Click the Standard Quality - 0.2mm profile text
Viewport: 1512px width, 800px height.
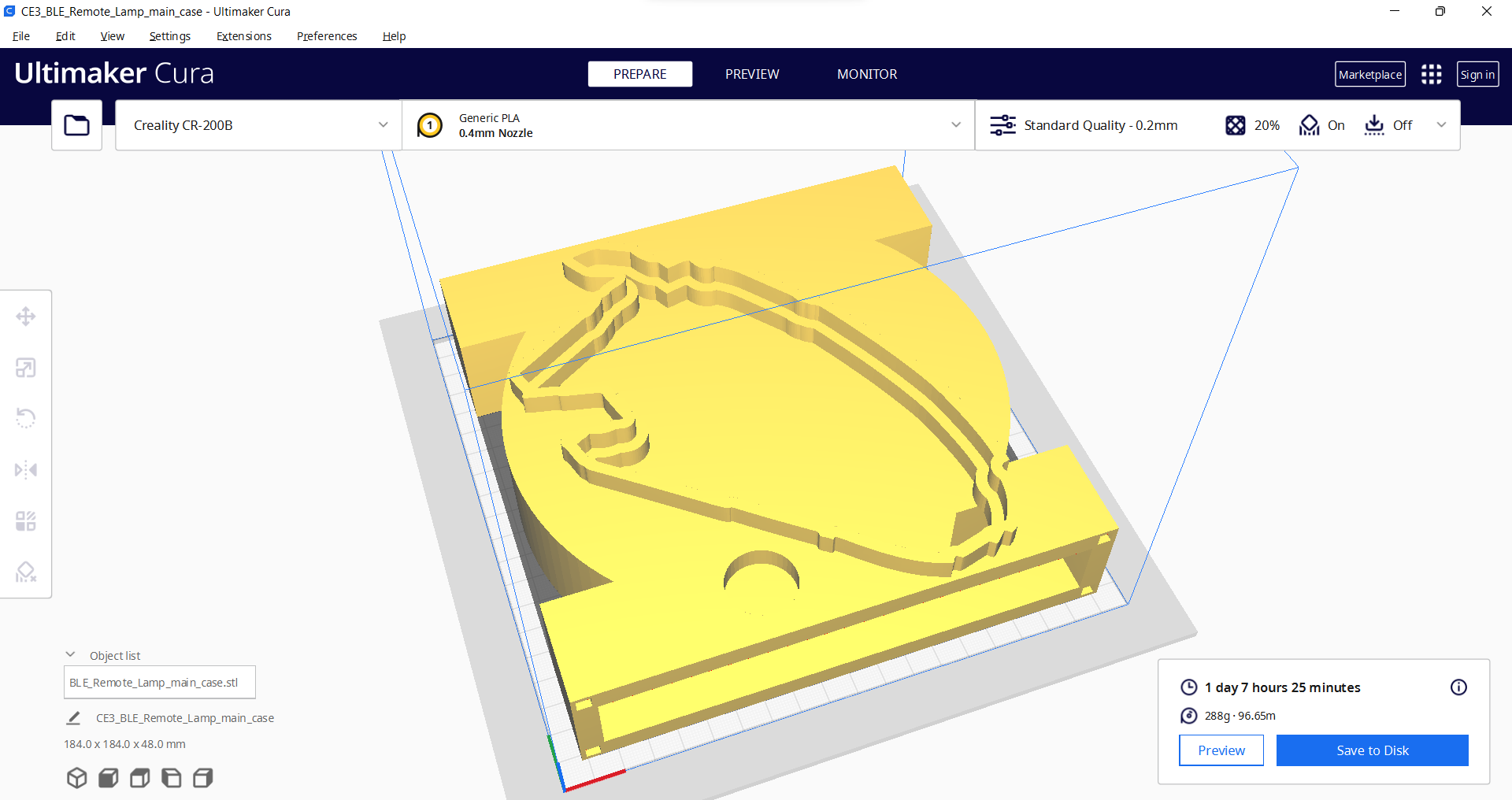pos(1101,125)
